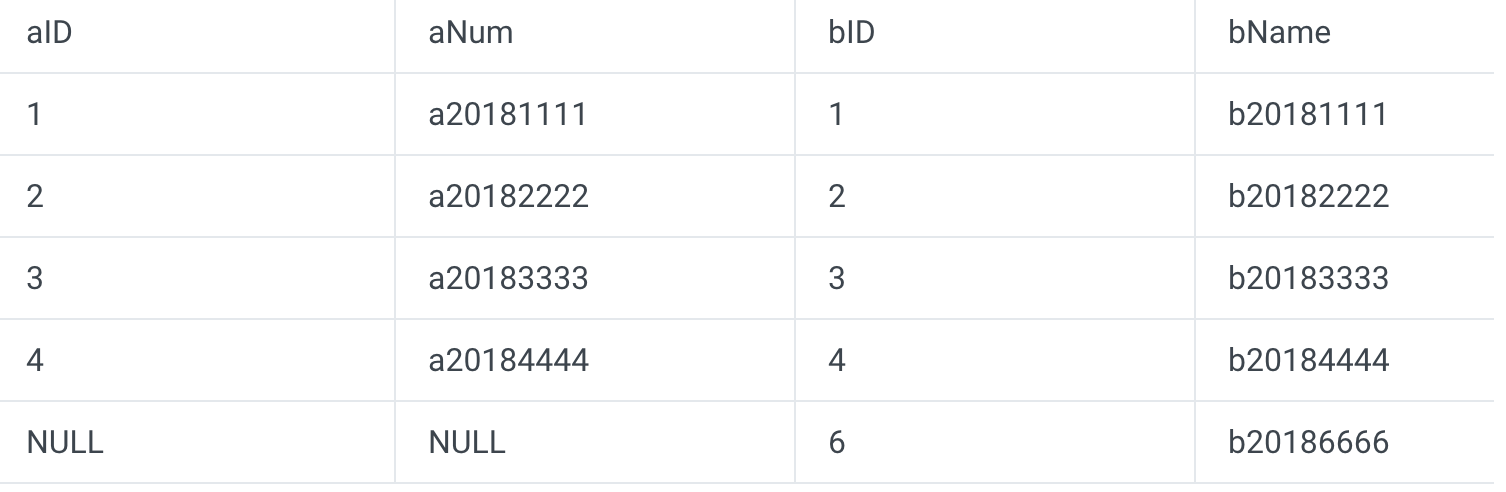
Task: Select cell b20183333
Action: pyautogui.click(x=1308, y=278)
